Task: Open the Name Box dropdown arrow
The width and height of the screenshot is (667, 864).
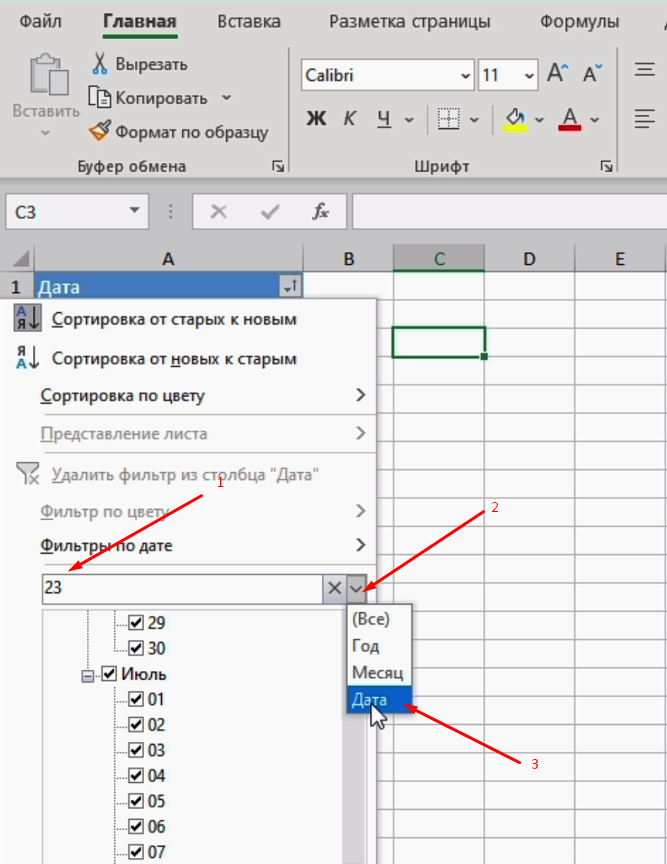Action: [134, 210]
